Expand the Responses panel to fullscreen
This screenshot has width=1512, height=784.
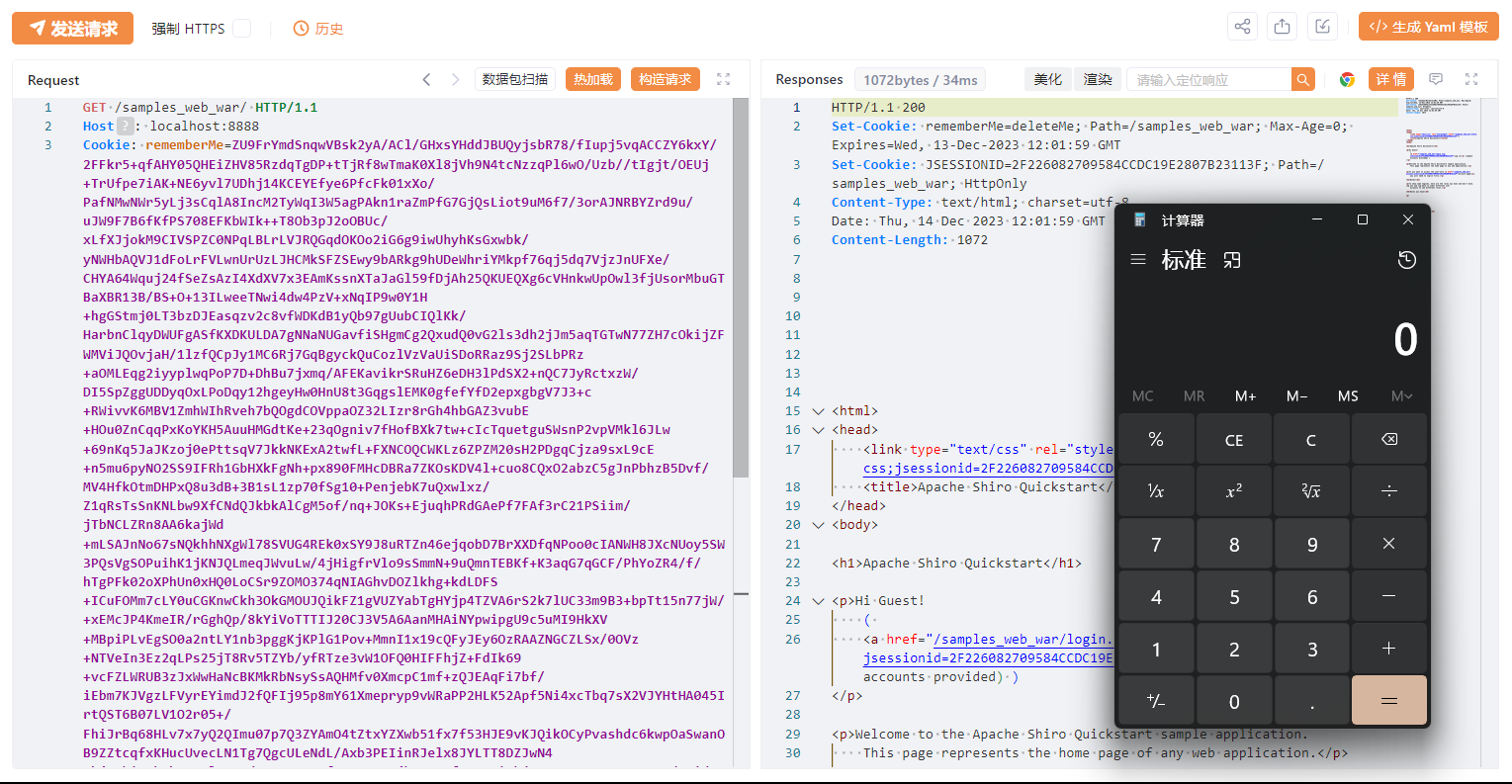click(1471, 79)
